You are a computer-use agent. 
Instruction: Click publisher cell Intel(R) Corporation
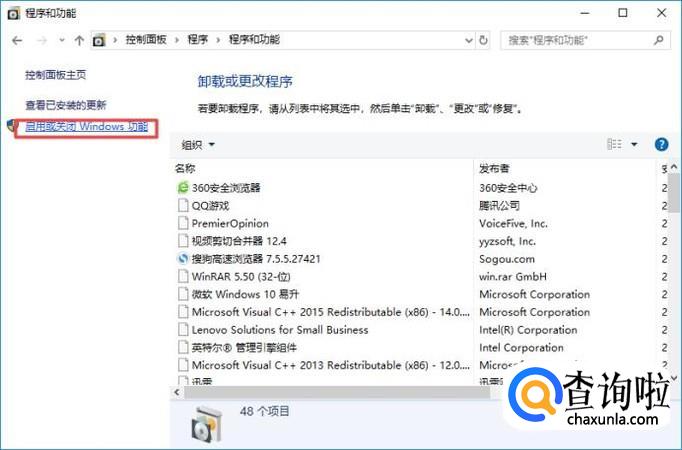coord(528,330)
